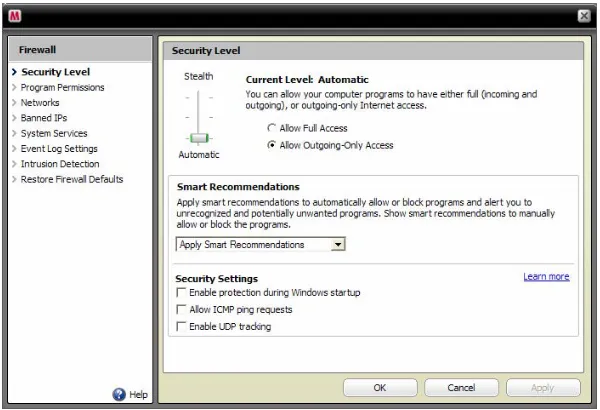Expand the Security Level chevron
Screen dimensions: 600x410
(x=15, y=72)
